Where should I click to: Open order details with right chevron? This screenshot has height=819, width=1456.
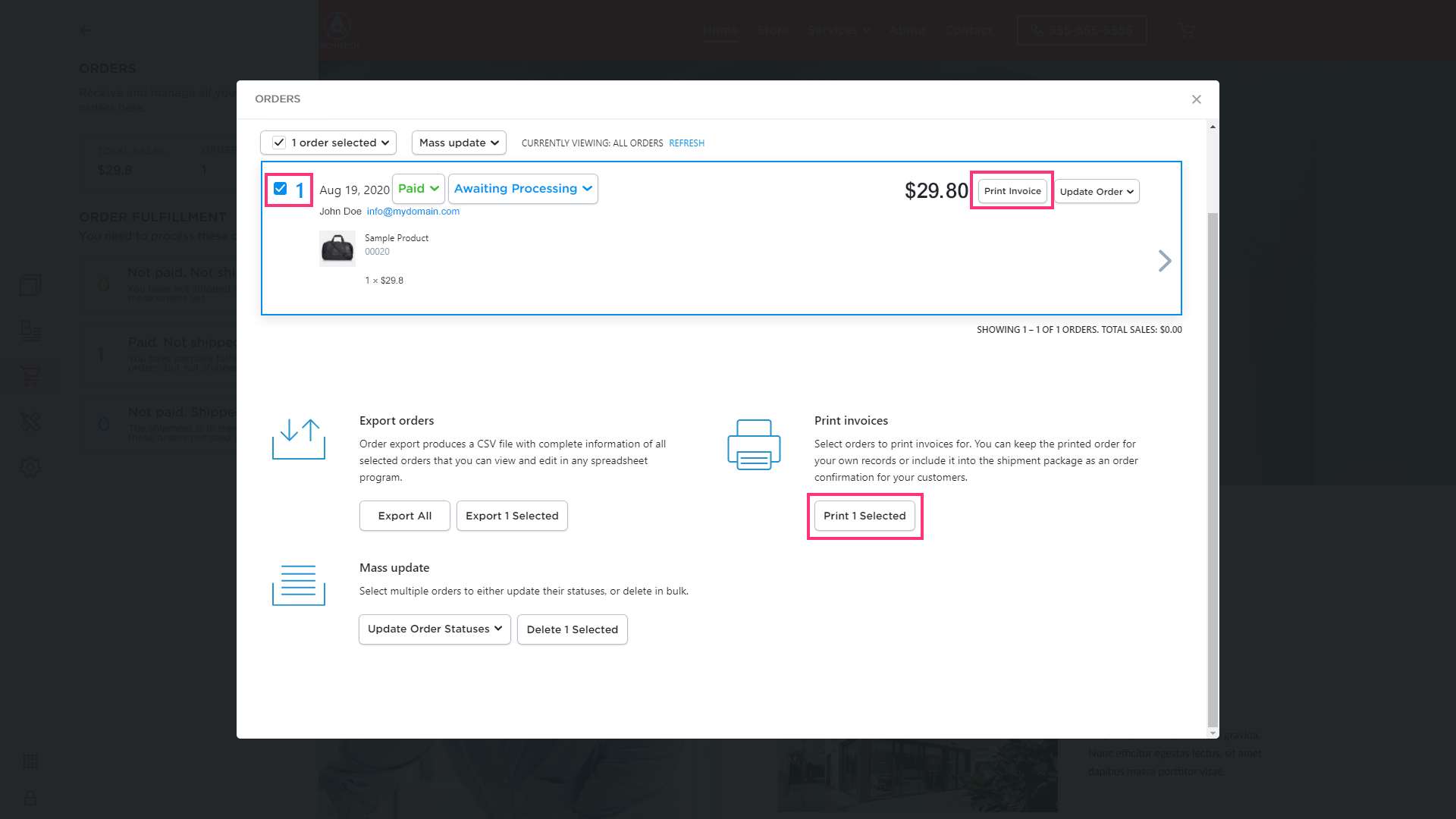click(x=1165, y=261)
